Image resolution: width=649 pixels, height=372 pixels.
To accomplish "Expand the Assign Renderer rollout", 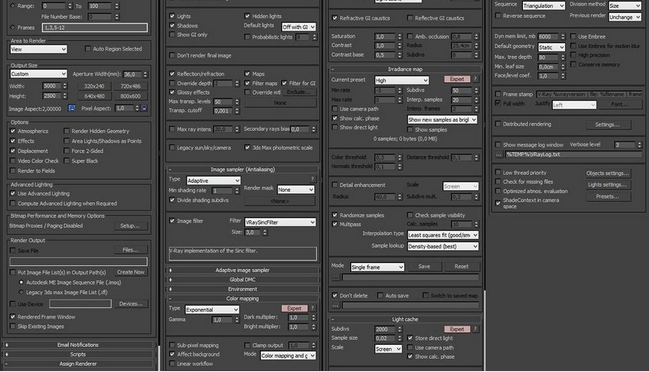I will pyautogui.click(x=78, y=364).
